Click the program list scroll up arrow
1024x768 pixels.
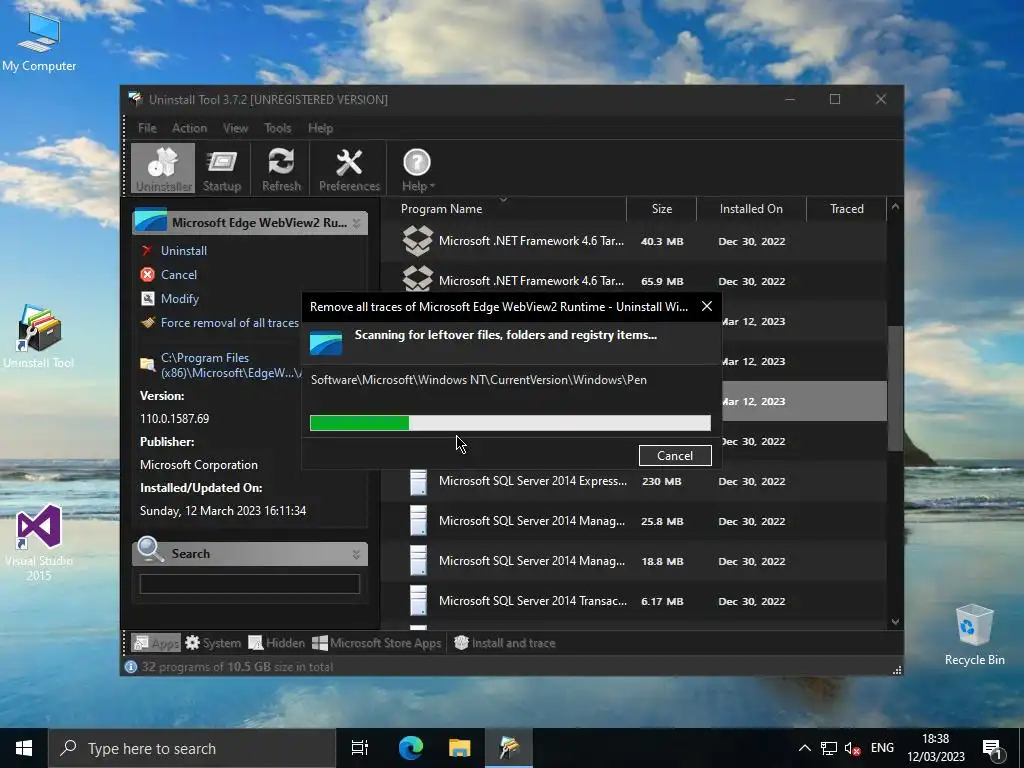pos(895,207)
